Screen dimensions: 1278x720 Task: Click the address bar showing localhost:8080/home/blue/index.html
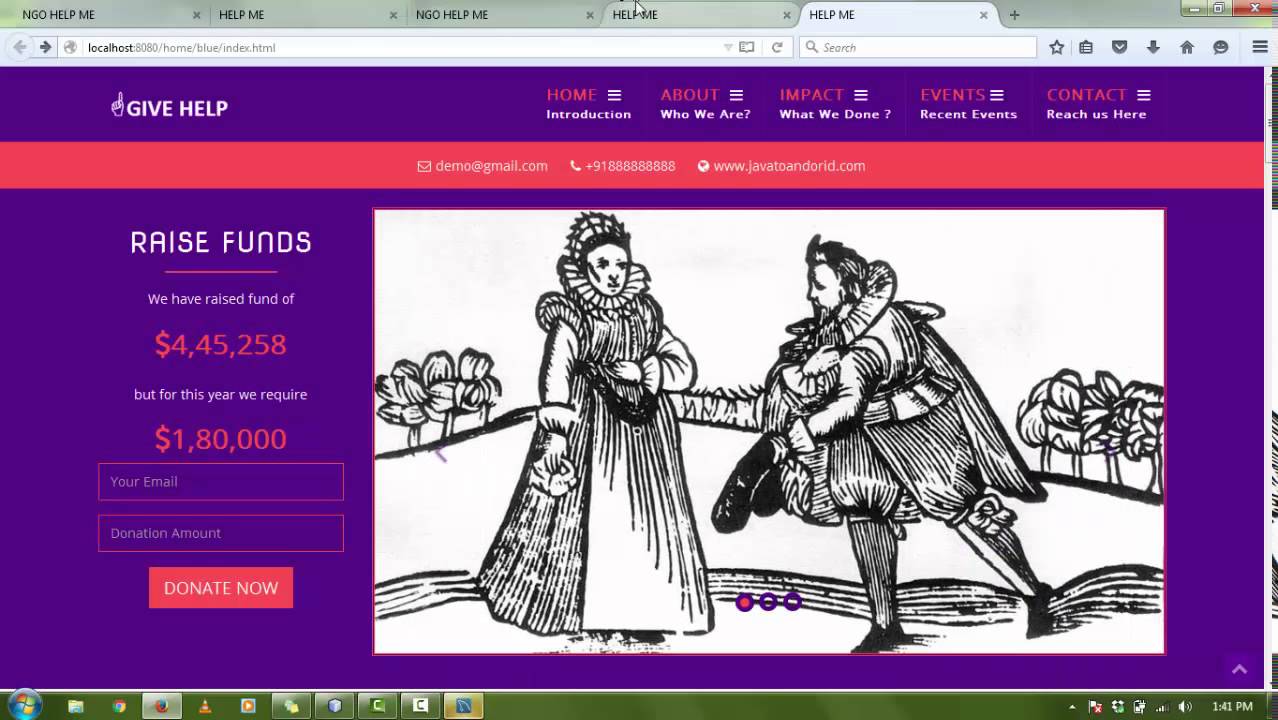point(400,47)
